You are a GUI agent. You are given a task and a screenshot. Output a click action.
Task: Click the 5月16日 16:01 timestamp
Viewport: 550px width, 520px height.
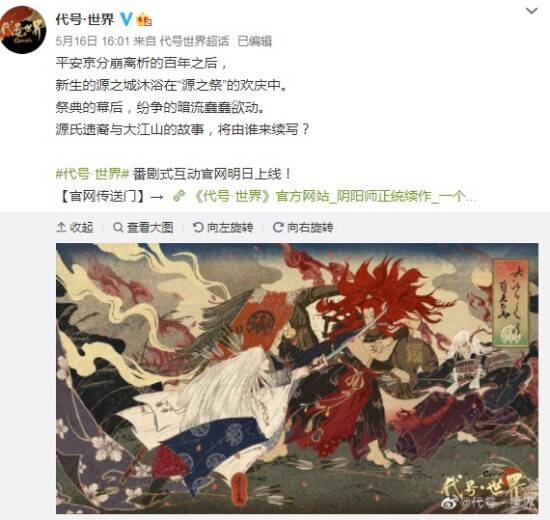(x=93, y=41)
